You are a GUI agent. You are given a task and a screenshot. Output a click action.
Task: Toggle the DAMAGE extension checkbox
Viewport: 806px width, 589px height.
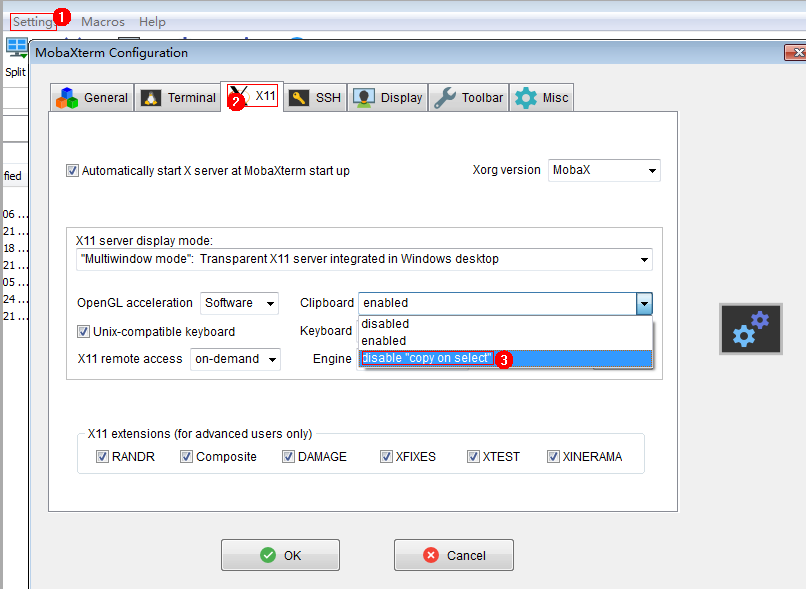click(x=288, y=456)
